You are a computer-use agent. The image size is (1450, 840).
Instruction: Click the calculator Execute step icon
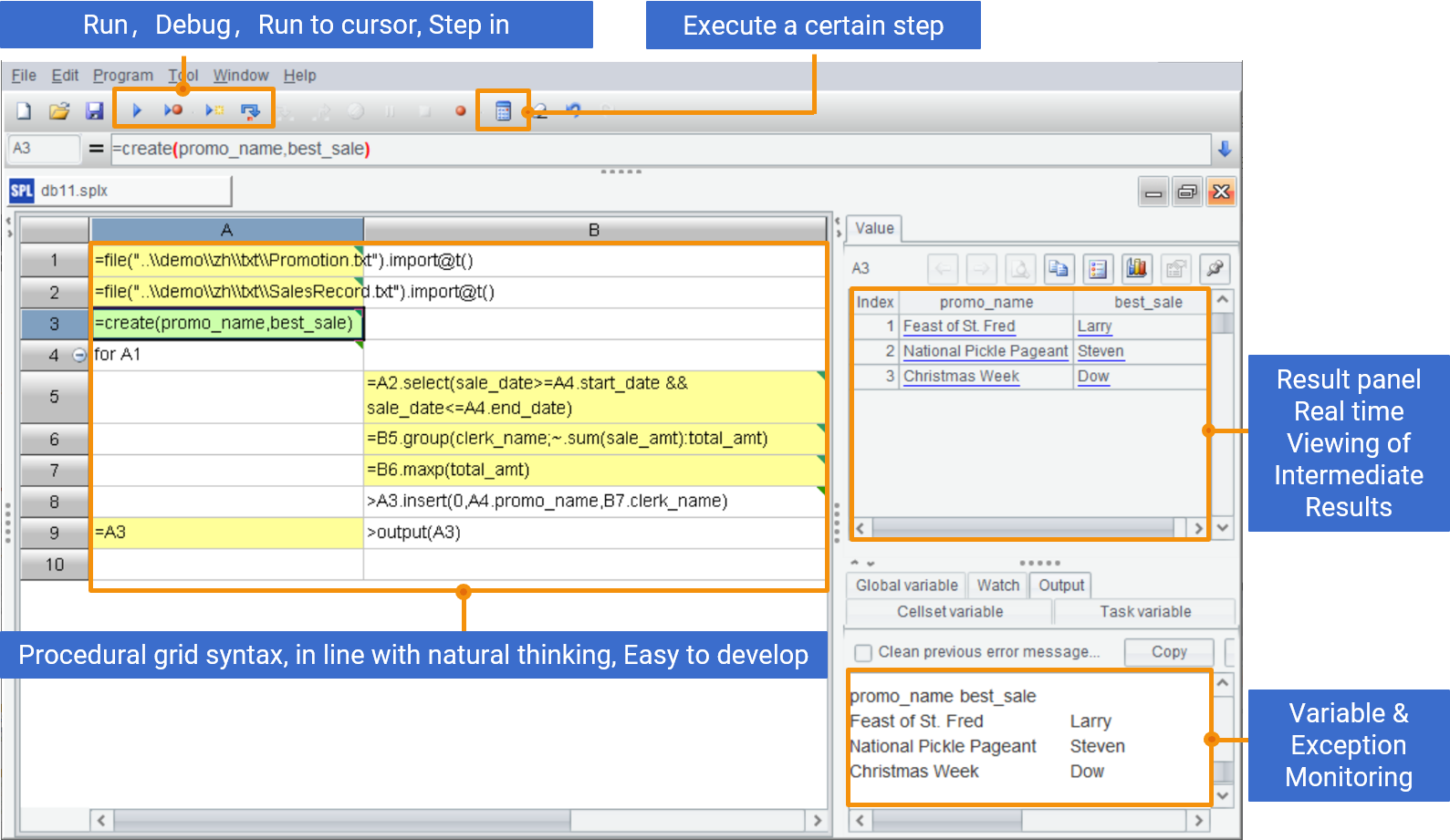503,111
